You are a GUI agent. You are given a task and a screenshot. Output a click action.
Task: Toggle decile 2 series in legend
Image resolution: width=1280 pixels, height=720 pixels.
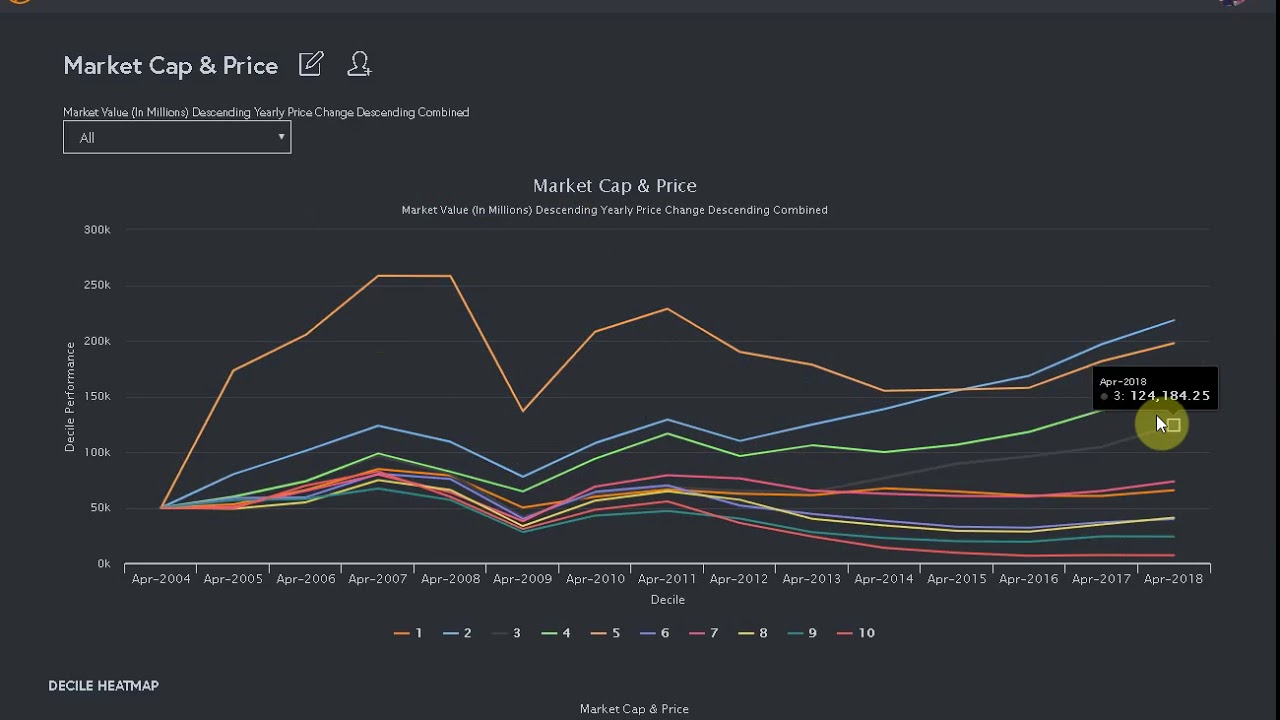pyautogui.click(x=457, y=633)
